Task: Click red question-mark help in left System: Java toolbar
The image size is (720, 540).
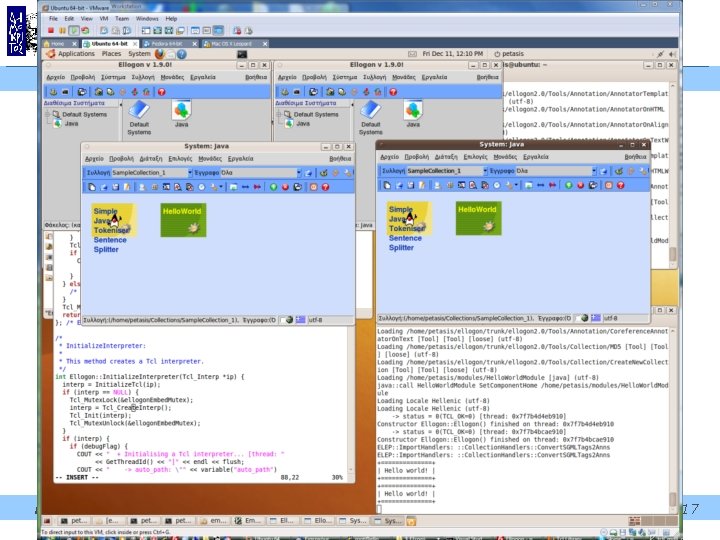Action: [x=326, y=187]
